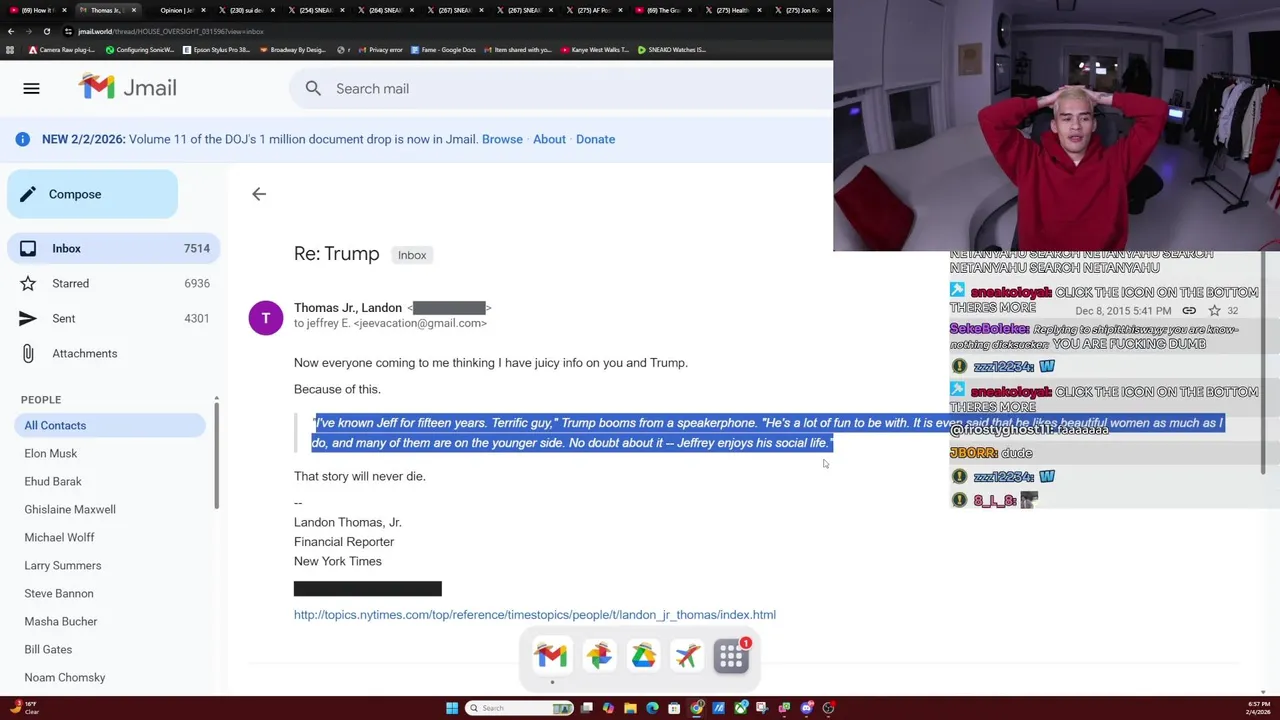Open the Drive triangle dock app
The width and height of the screenshot is (1280, 720).
pos(643,656)
